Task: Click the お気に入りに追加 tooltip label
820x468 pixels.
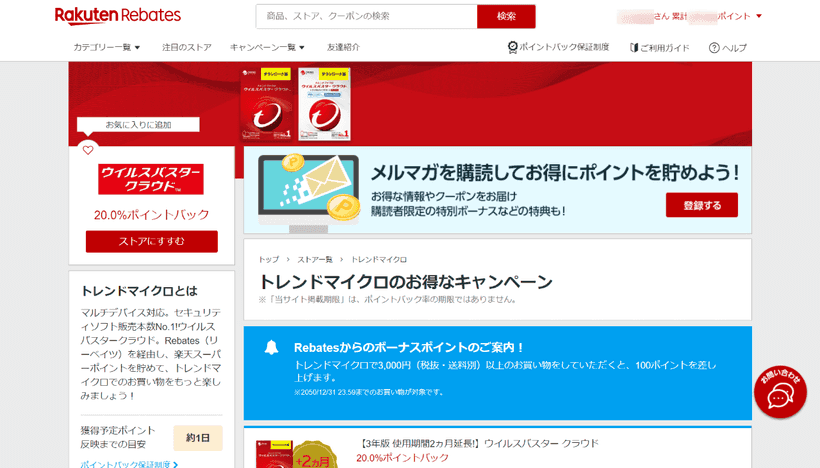Action: click(x=138, y=124)
